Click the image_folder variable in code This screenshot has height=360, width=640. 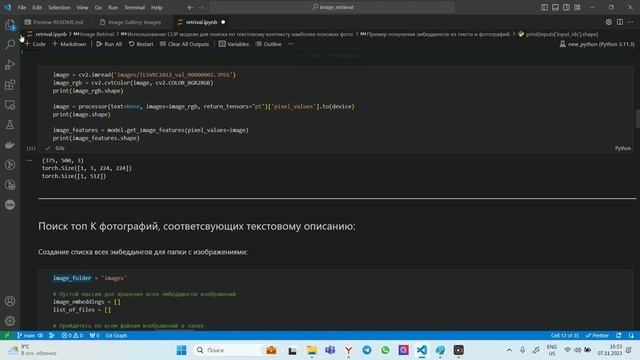(72, 278)
